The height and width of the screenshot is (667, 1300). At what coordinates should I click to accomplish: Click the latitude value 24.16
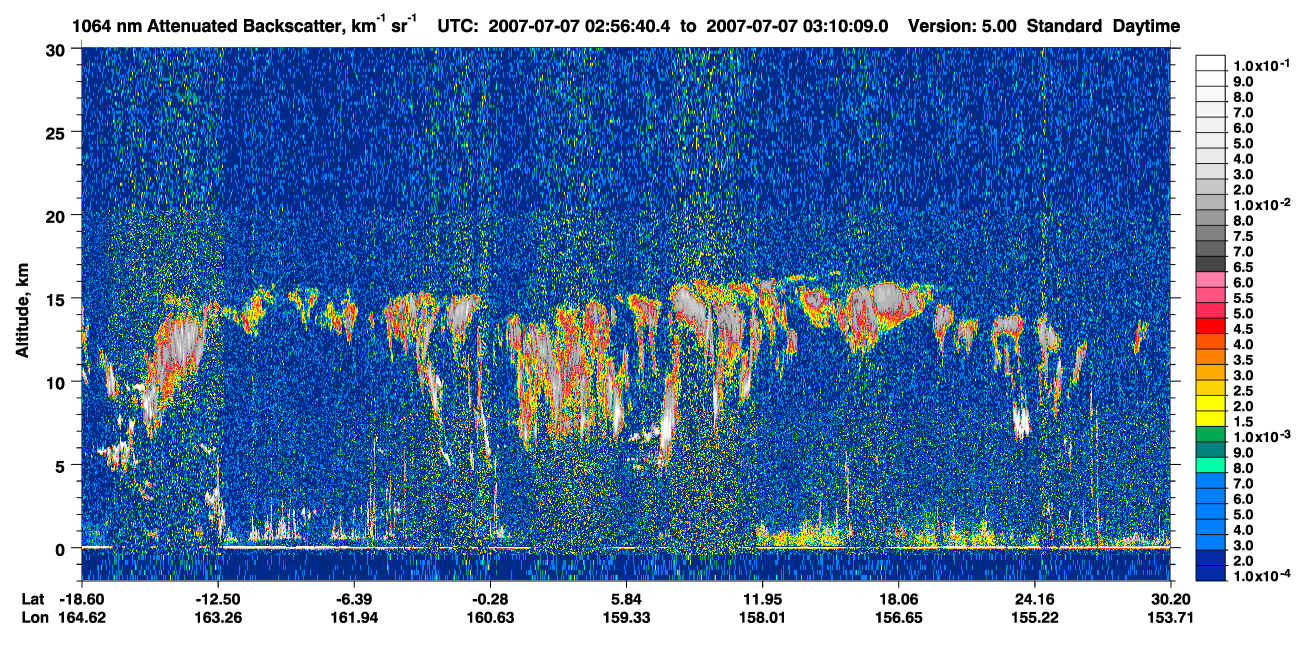[x=1034, y=599]
